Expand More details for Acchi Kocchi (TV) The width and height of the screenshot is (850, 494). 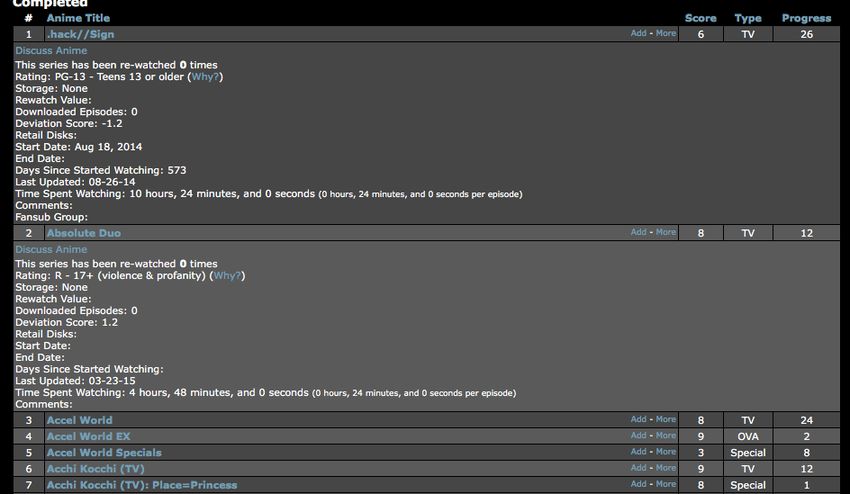click(x=666, y=468)
